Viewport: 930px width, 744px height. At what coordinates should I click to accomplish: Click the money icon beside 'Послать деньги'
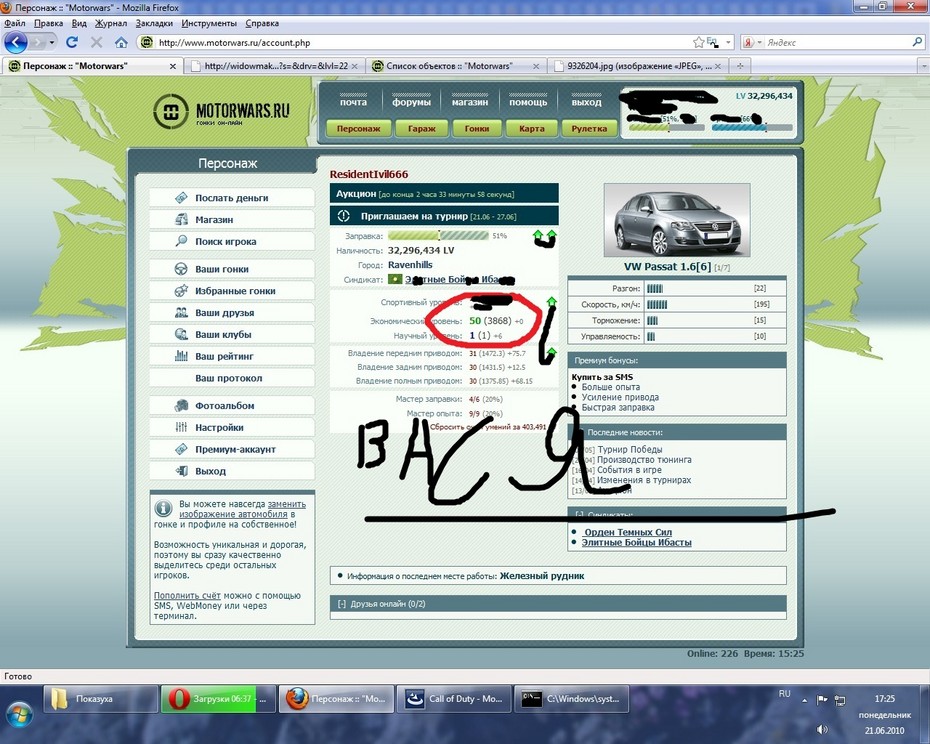coord(181,198)
